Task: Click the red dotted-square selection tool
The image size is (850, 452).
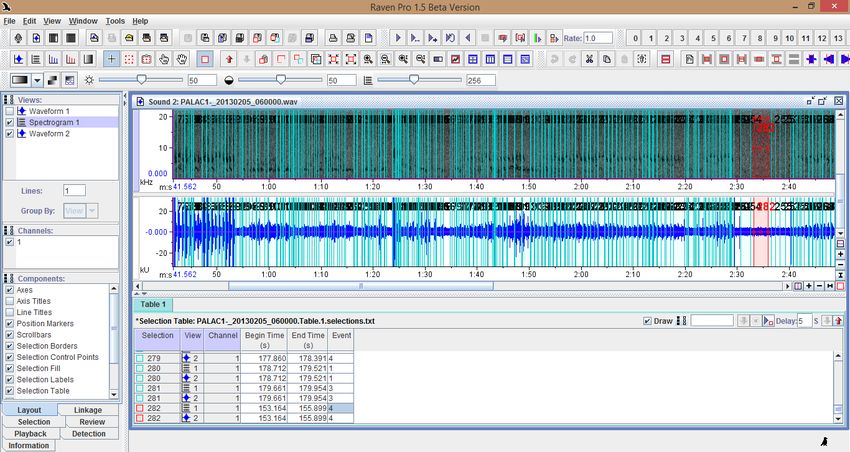Action: pos(129,59)
